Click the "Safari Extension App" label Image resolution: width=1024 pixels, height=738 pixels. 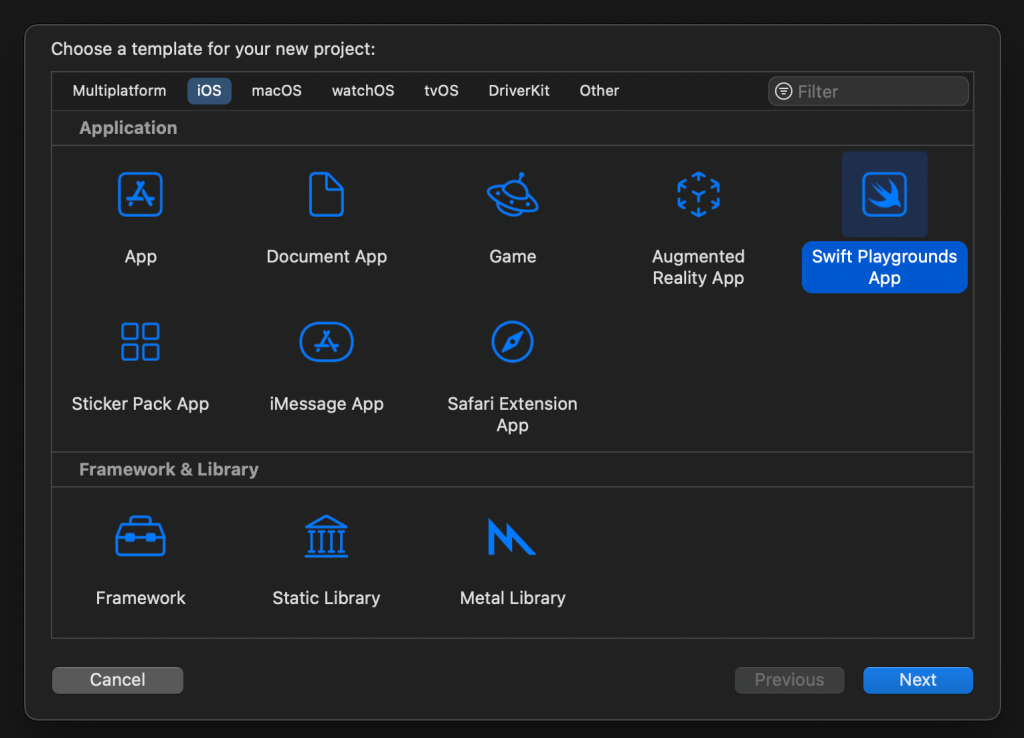pyautogui.click(x=513, y=414)
